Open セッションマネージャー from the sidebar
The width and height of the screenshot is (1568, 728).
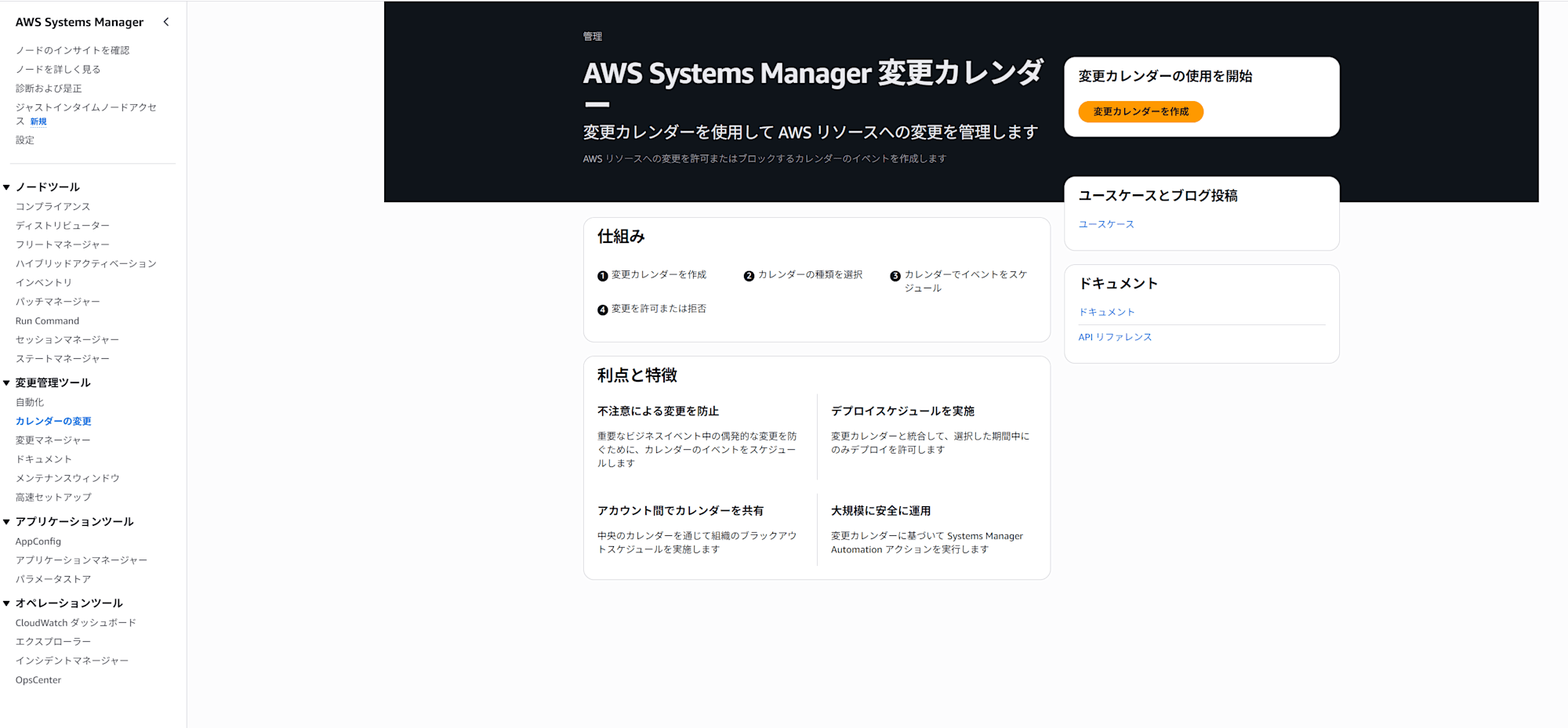click(67, 339)
